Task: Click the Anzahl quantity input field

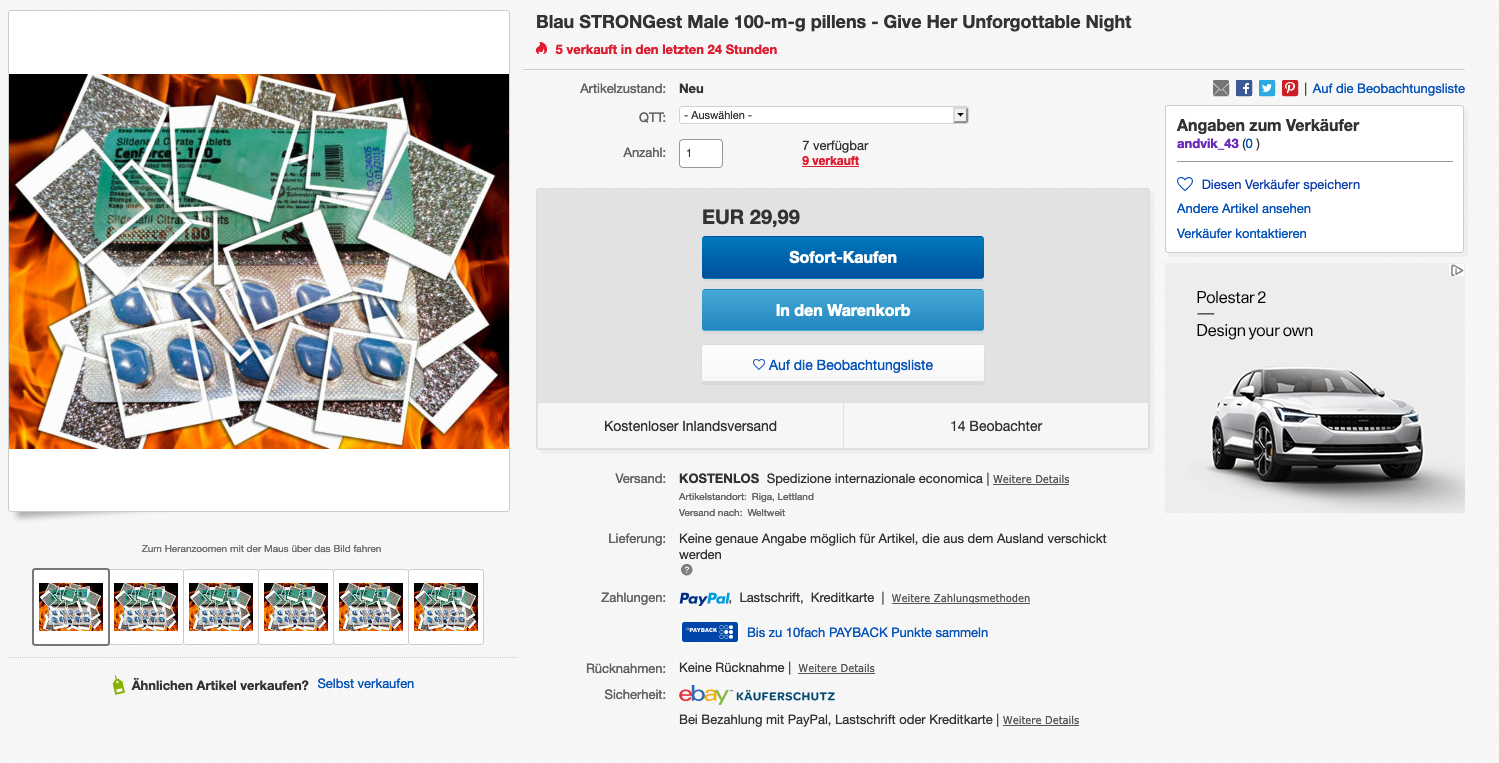Action: click(700, 153)
